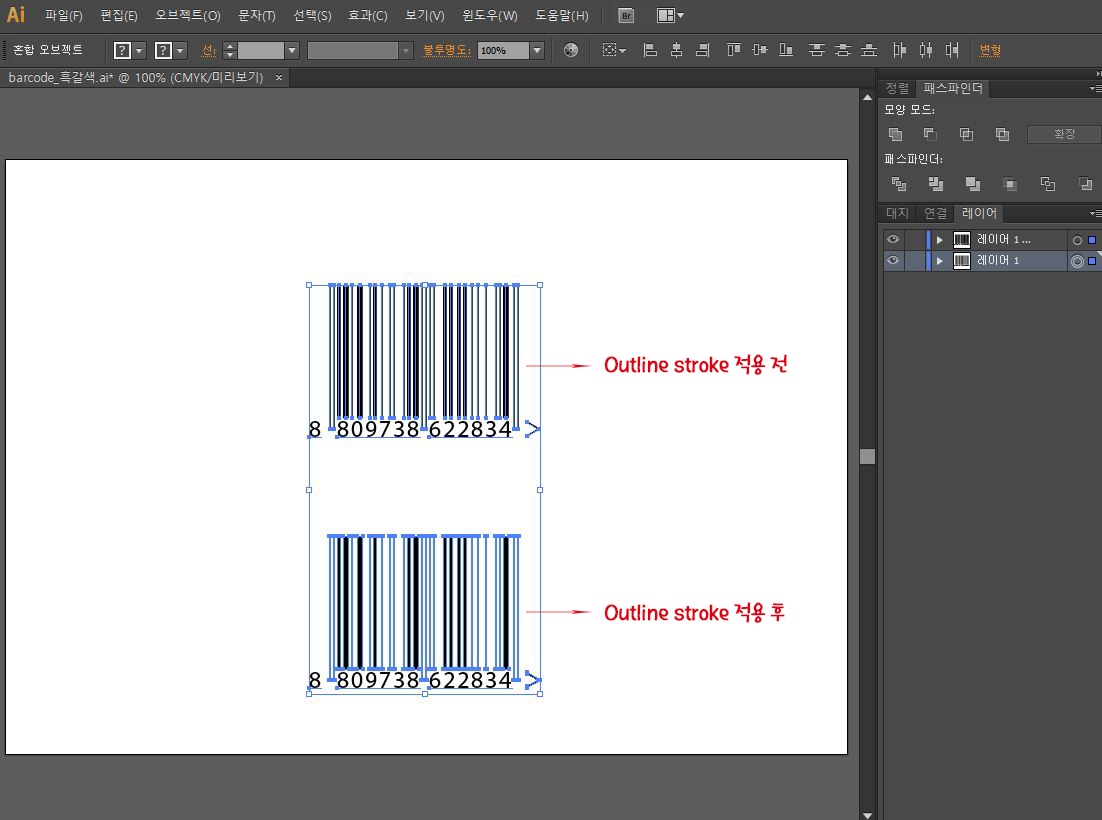Toggle lock column of selected '레이어 1' layer

tap(914, 261)
